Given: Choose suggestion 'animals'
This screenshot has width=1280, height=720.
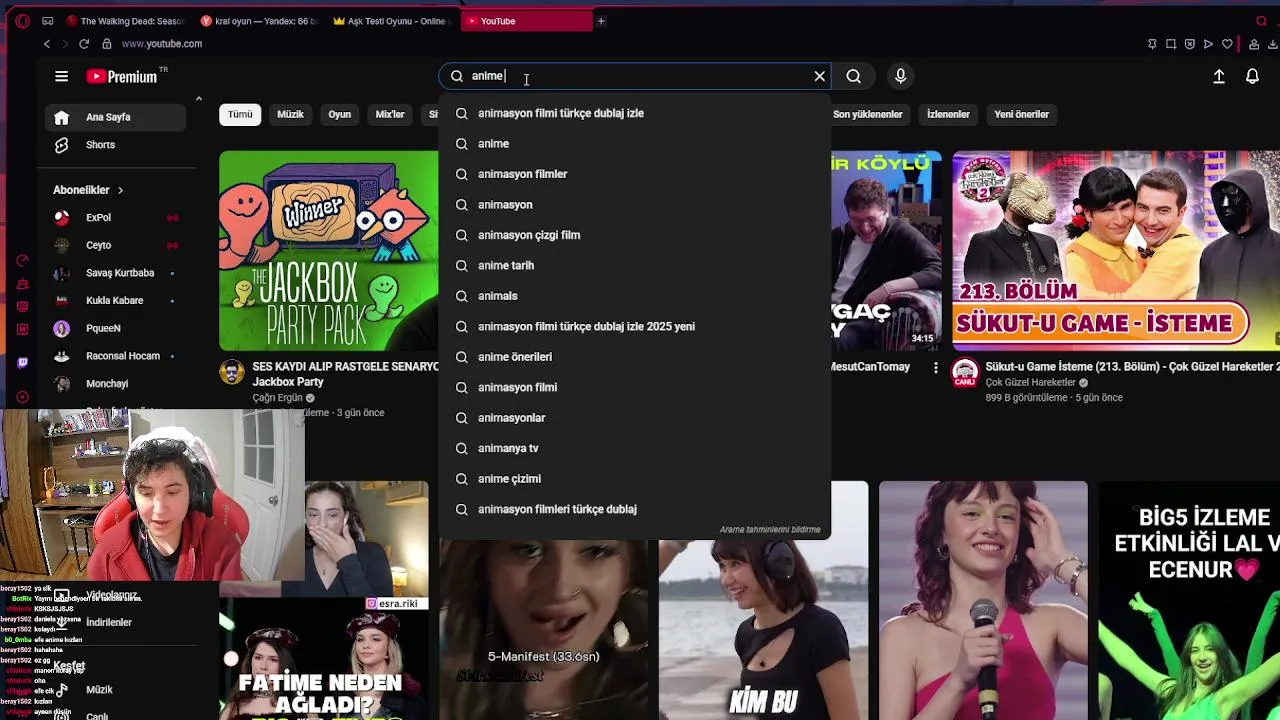Looking at the screenshot, I should point(635,296).
